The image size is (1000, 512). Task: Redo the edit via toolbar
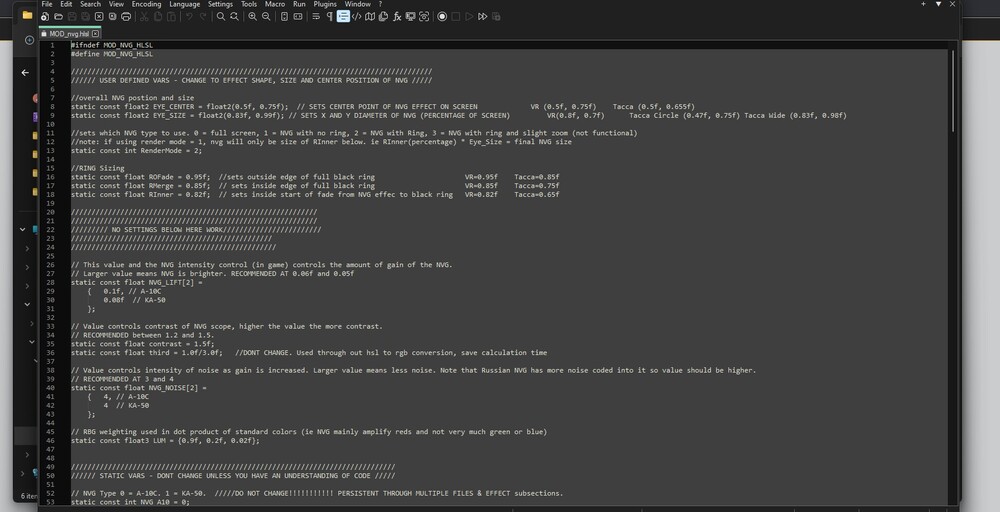(x=203, y=17)
